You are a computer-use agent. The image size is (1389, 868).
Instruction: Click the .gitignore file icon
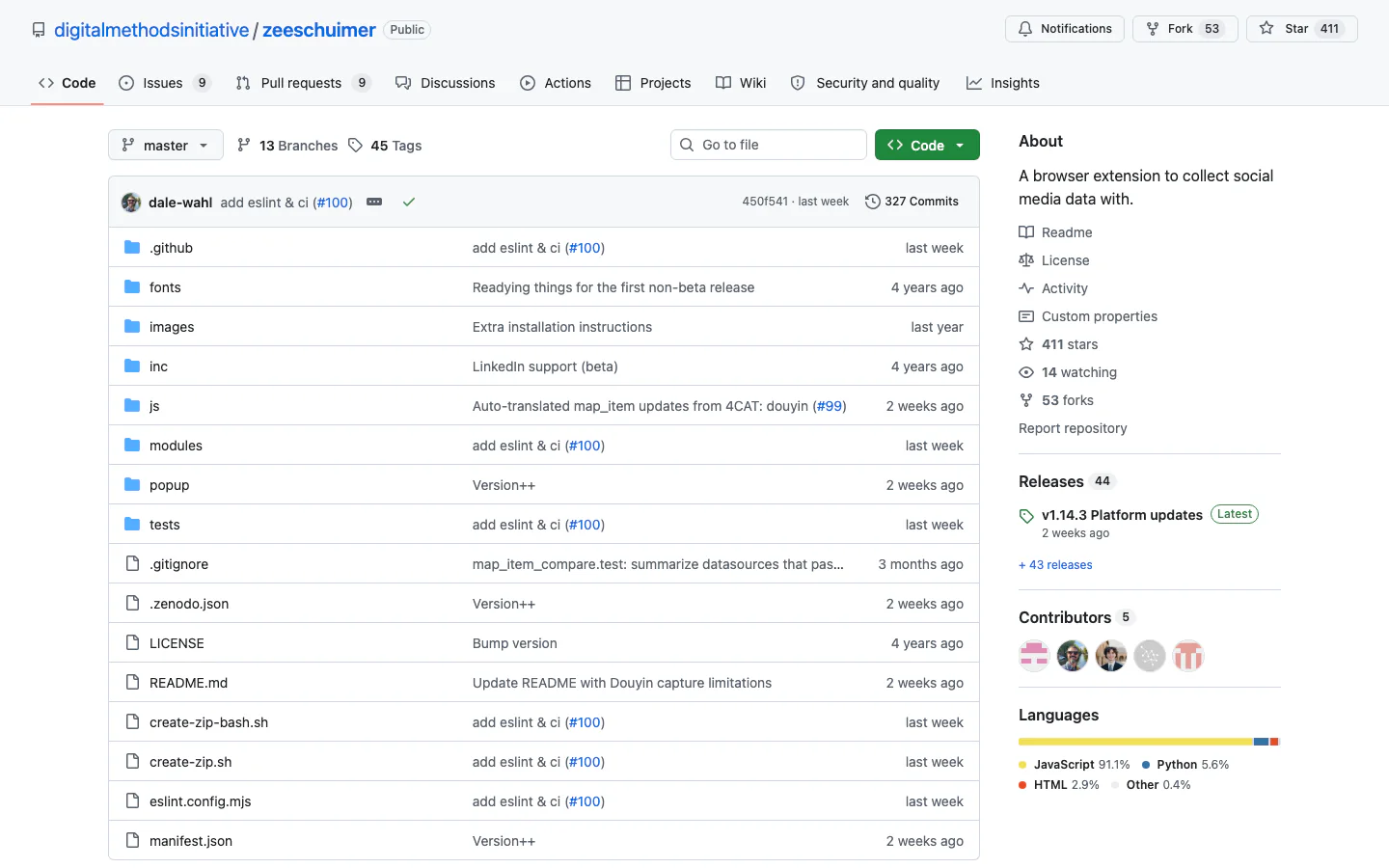pos(132,564)
